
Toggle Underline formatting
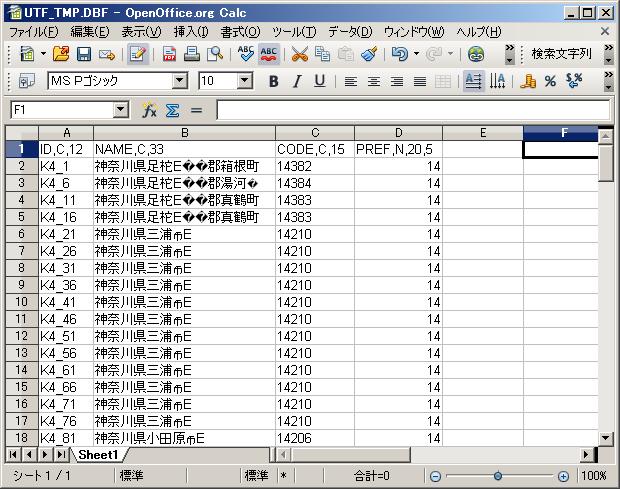point(319,81)
